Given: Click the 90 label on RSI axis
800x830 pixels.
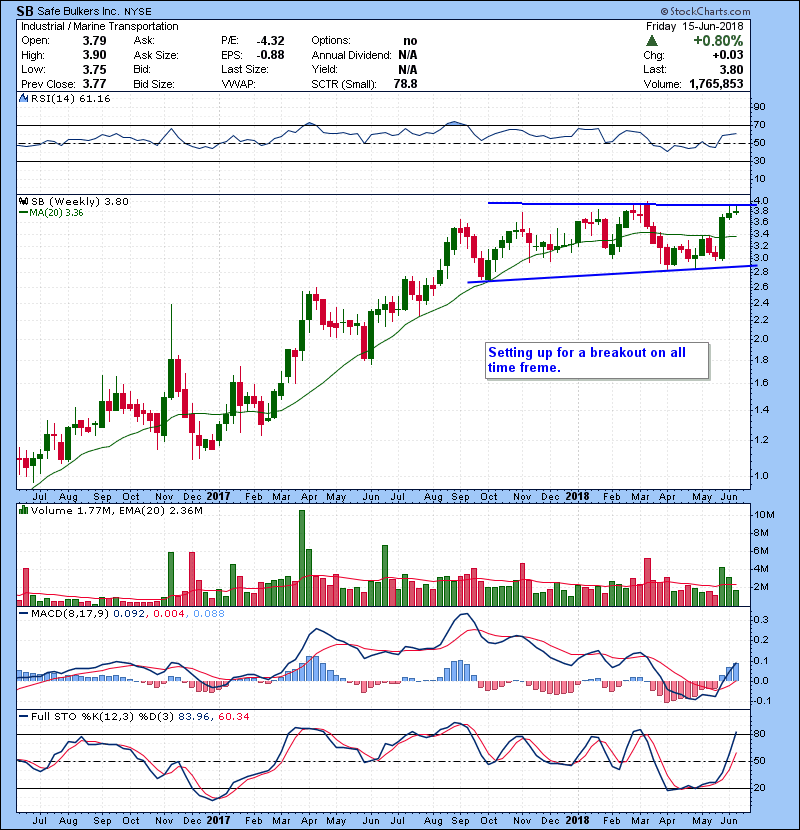Looking at the screenshot, I should 759,107.
